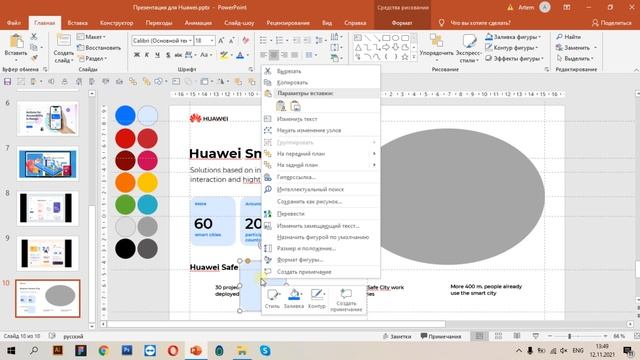Select the green color circle
Image resolution: width=640 pixels, height=360 pixels.
[x=125, y=204]
